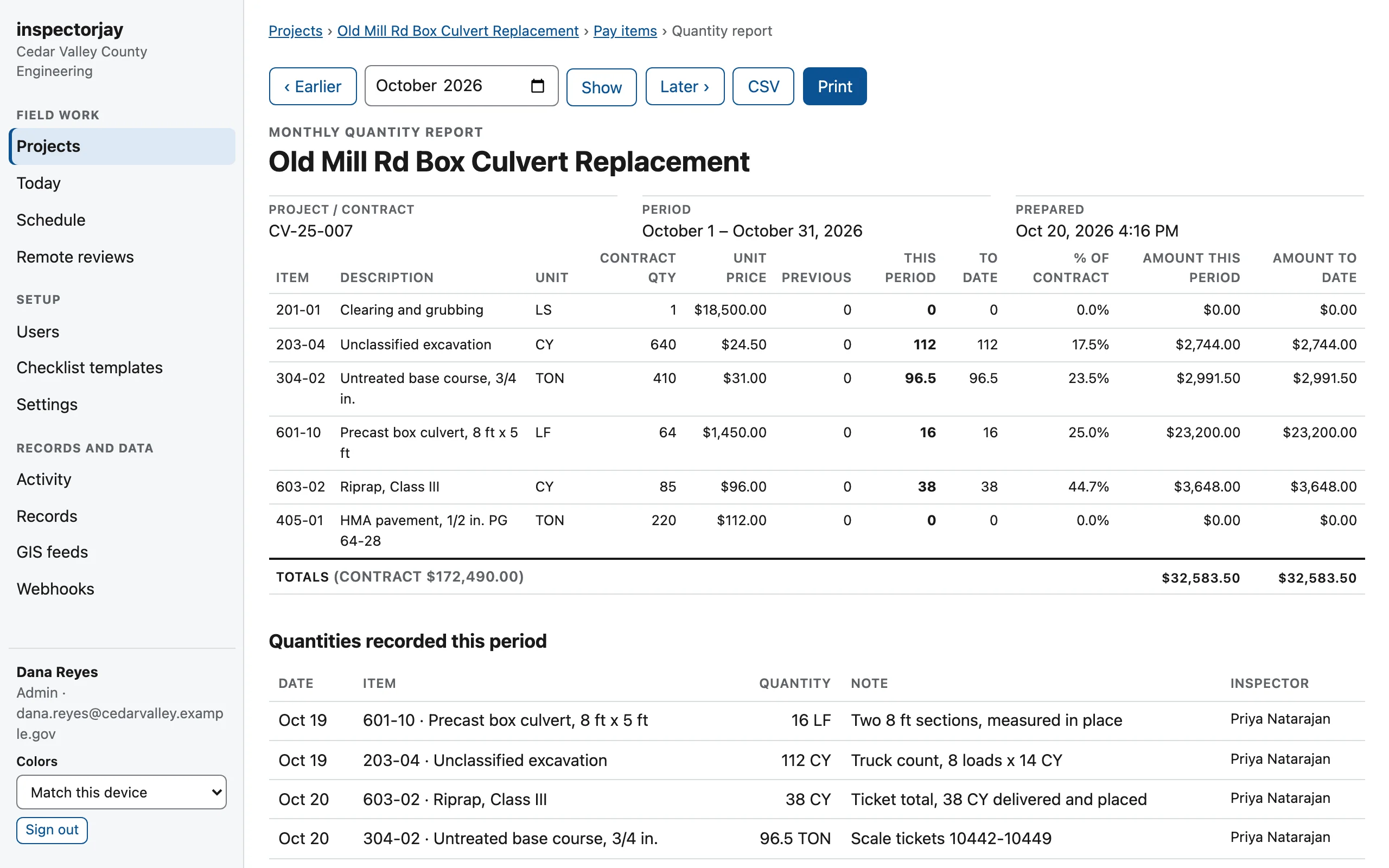The image size is (1389, 868).
Task: Click the inspectorjay app title
Action: pyautogui.click(x=69, y=29)
